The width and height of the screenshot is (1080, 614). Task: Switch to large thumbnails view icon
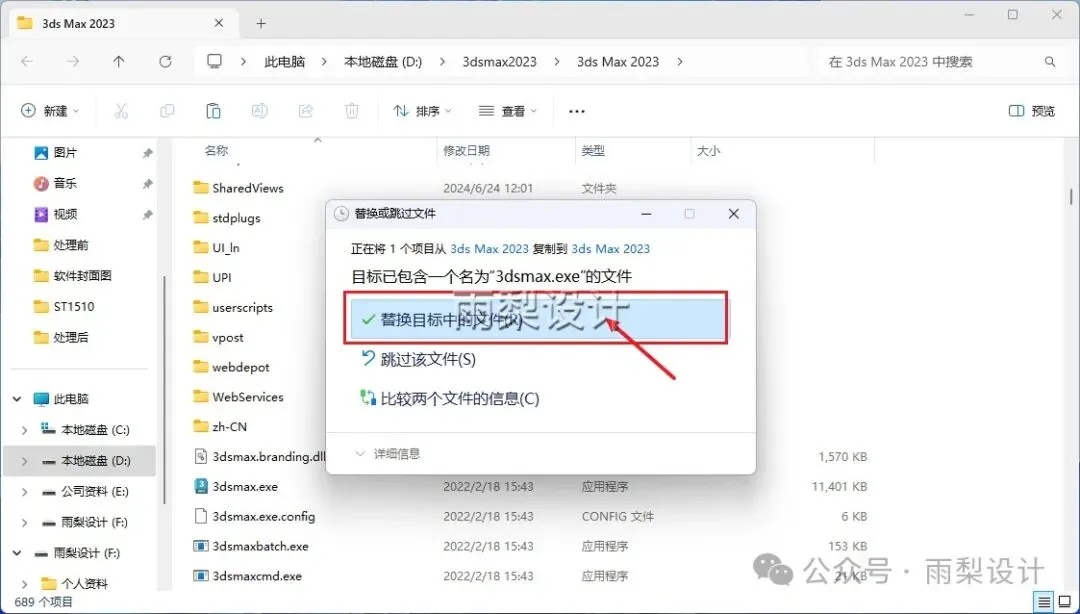(1064, 601)
